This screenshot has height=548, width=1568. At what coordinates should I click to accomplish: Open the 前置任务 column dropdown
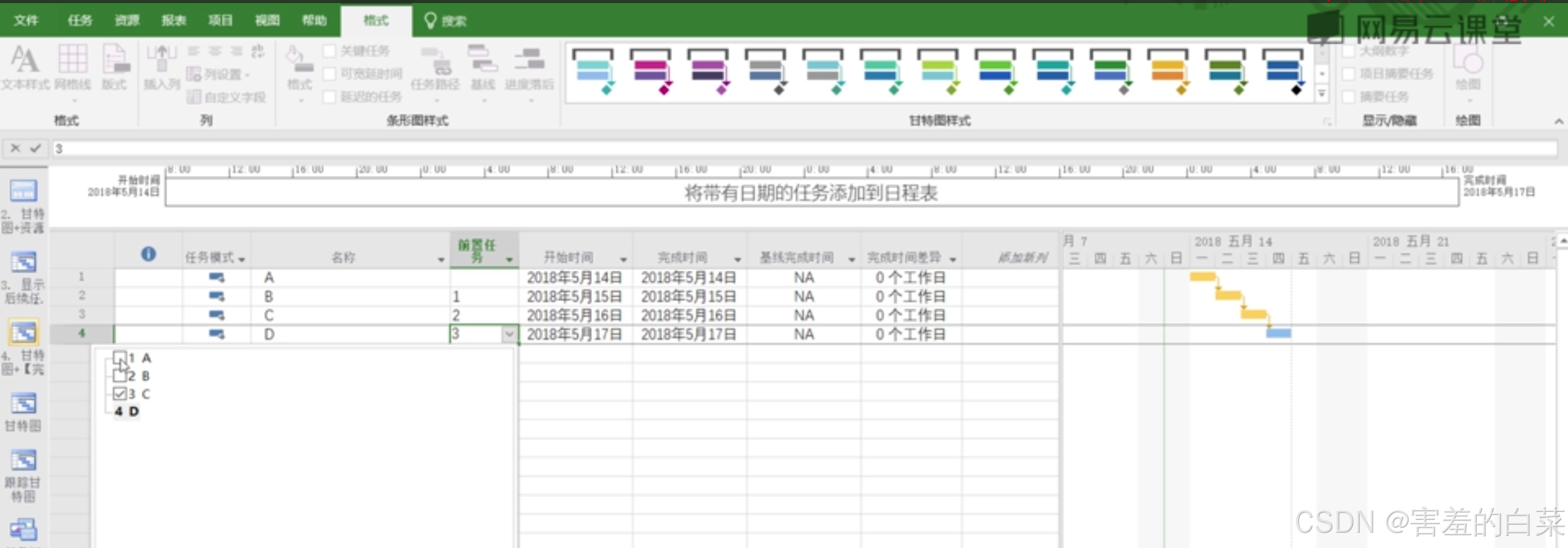point(509,259)
